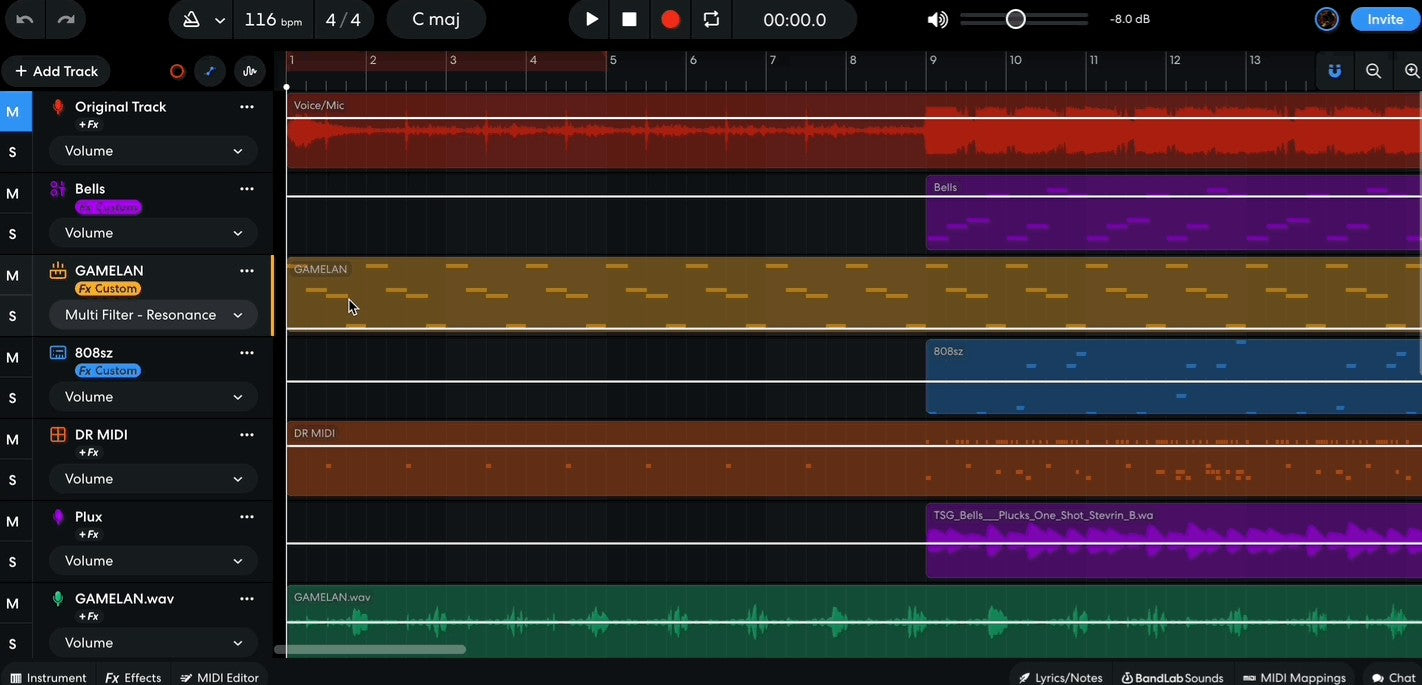Open options menu for the GAMELAN track
Image resolution: width=1422 pixels, height=685 pixels.
247,270
